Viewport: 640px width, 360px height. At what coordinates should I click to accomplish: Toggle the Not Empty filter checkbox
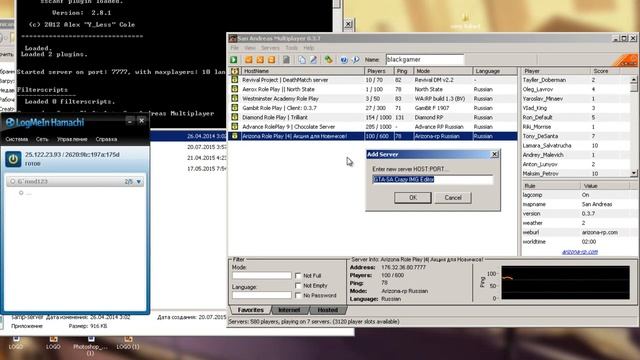(298, 285)
